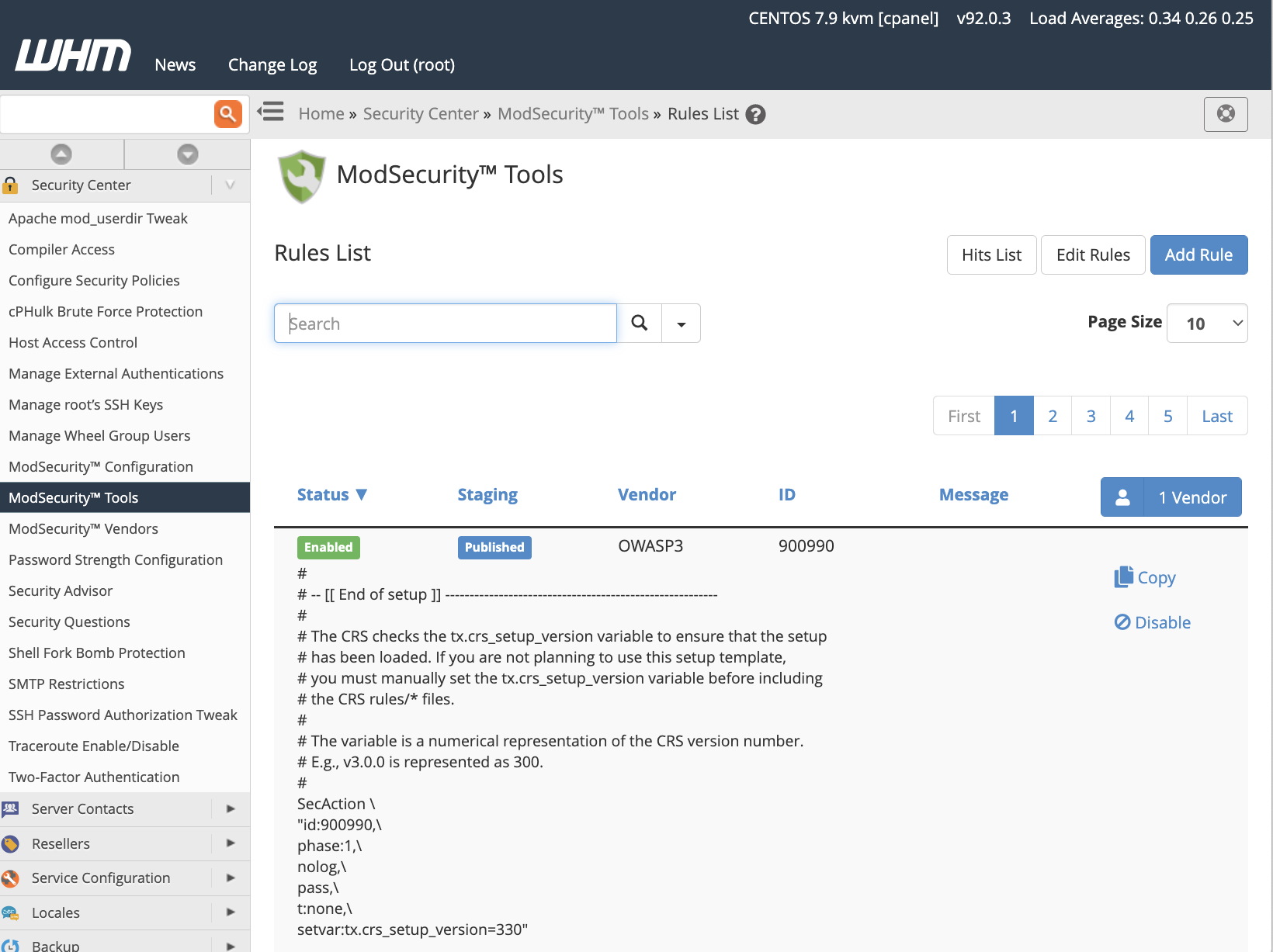The width and height of the screenshot is (1273, 952).
Task: Collapse the breadcrumb sidebar with the hamburger icon
Action: tap(271, 112)
